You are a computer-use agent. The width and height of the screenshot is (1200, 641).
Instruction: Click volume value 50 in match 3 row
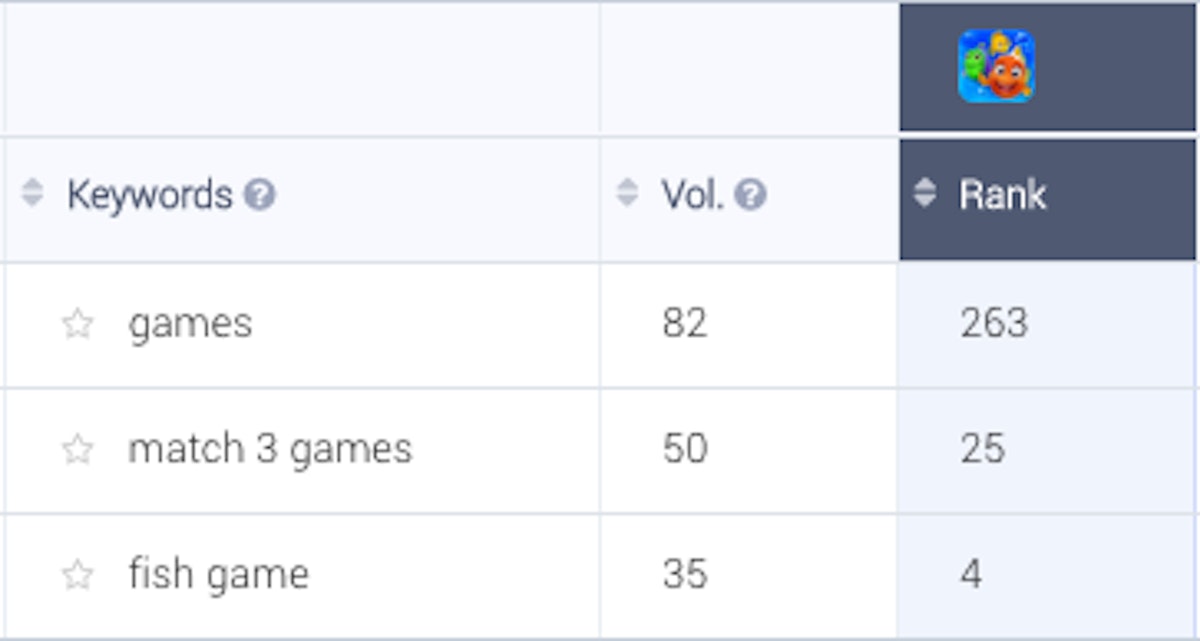tap(684, 450)
